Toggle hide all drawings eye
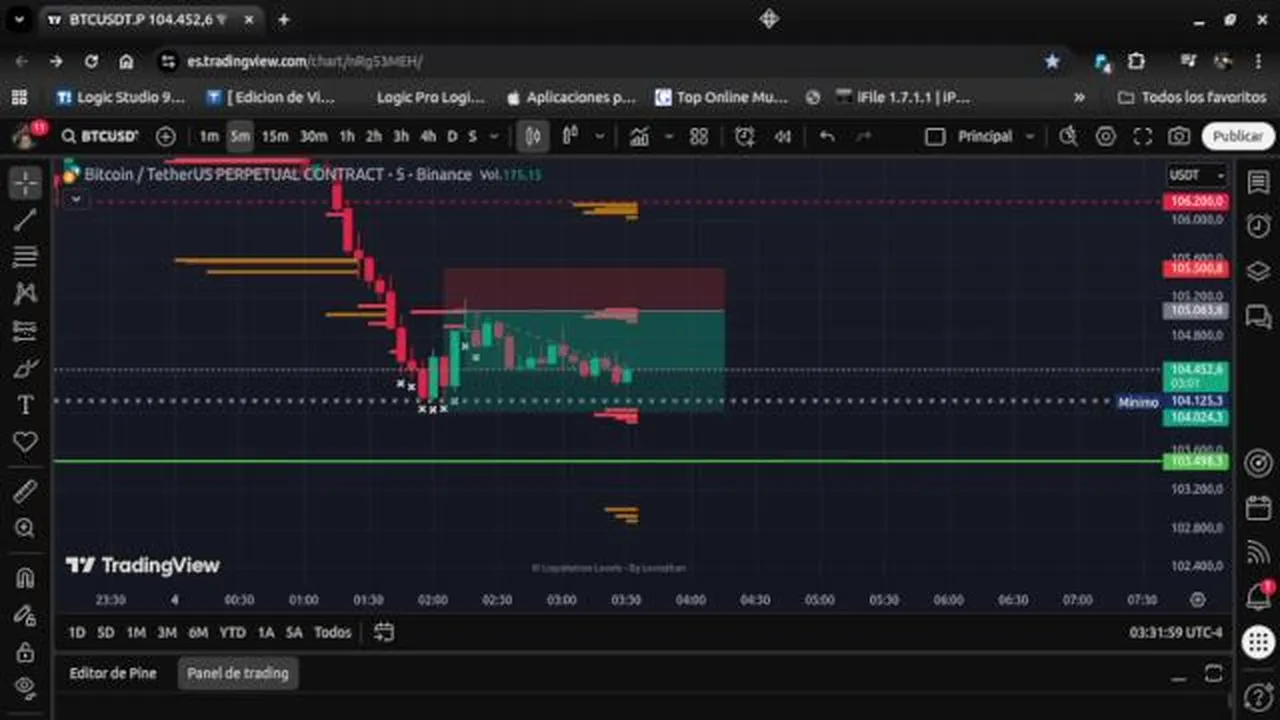The width and height of the screenshot is (1280, 720). 25,688
